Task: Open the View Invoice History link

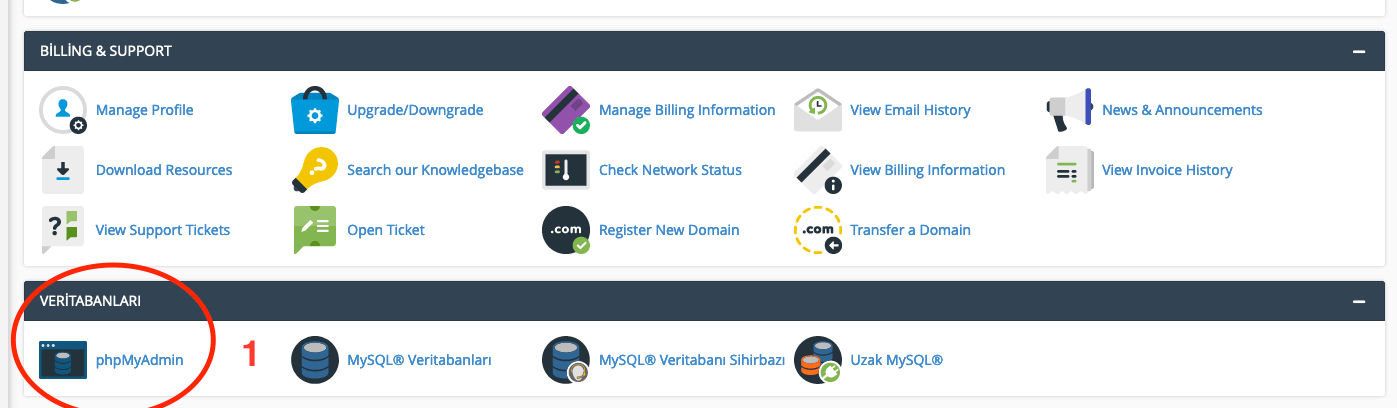Action: (x=1167, y=170)
